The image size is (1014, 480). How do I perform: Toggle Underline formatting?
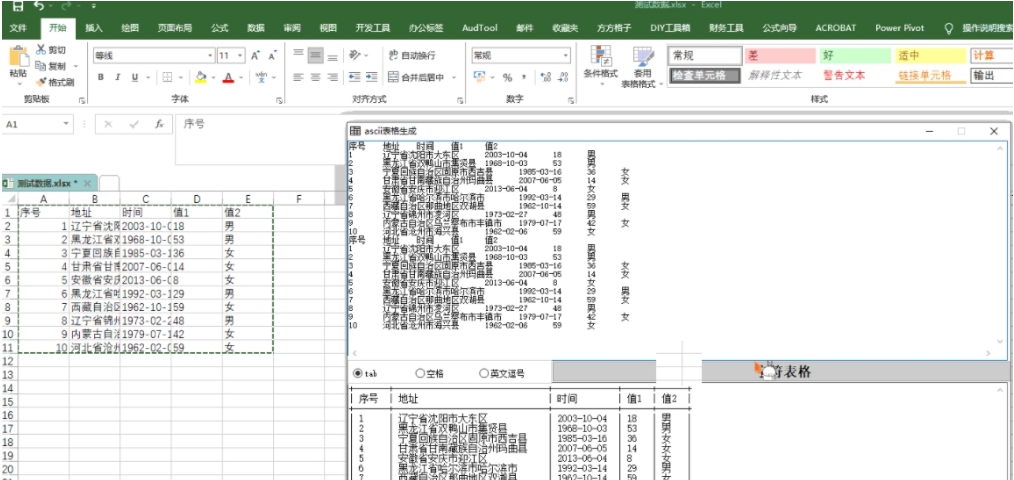[135, 77]
